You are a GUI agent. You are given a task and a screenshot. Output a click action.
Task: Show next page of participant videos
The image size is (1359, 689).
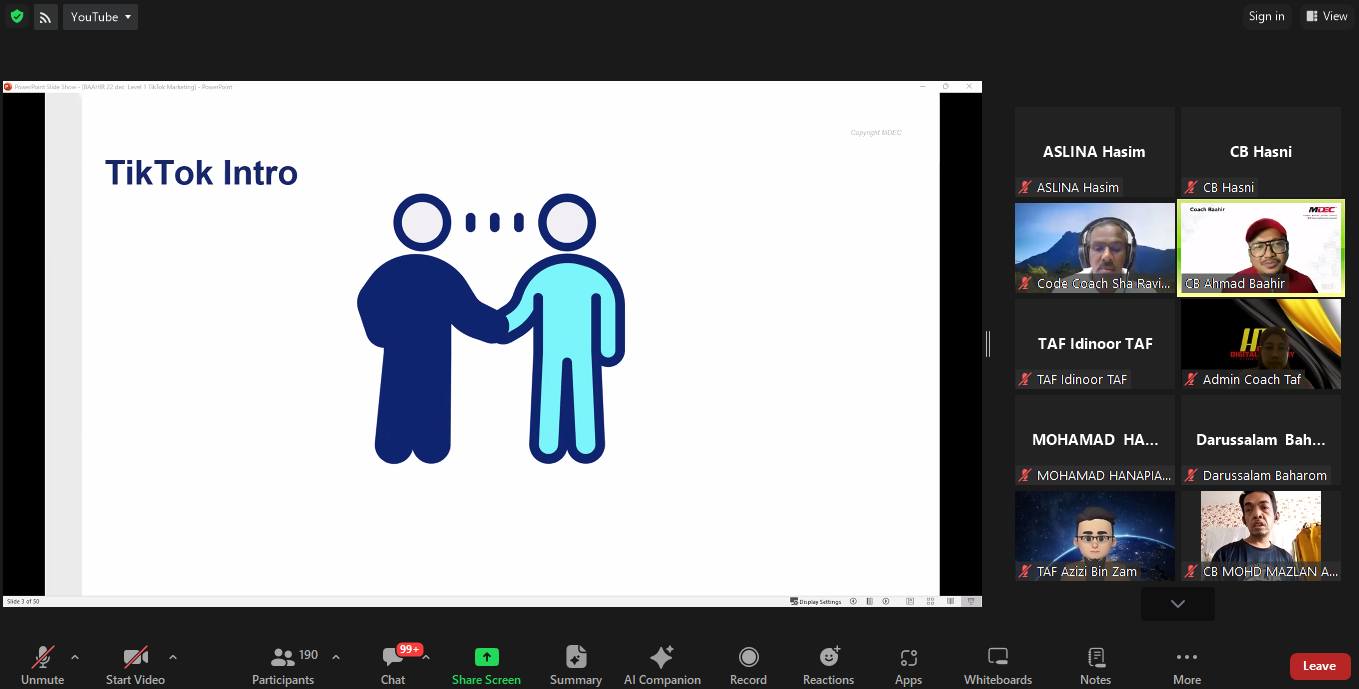(x=1178, y=603)
